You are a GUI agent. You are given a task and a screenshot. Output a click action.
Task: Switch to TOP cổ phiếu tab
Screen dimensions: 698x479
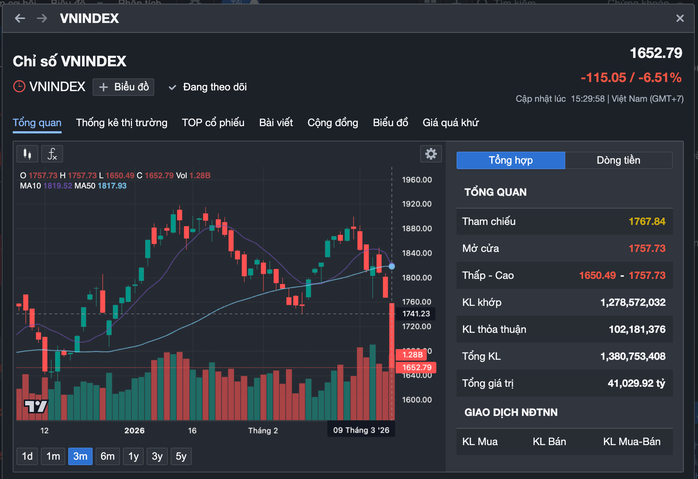[213, 123]
